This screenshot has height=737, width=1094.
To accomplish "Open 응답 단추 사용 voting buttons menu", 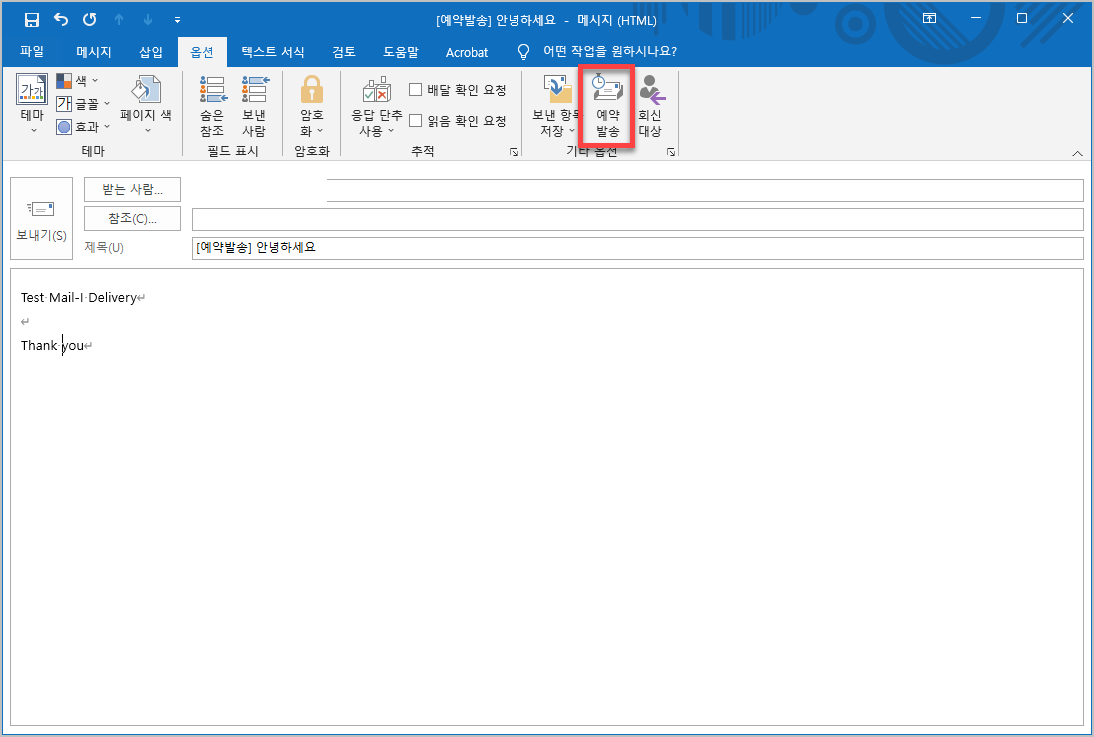I will click(x=377, y=106).
